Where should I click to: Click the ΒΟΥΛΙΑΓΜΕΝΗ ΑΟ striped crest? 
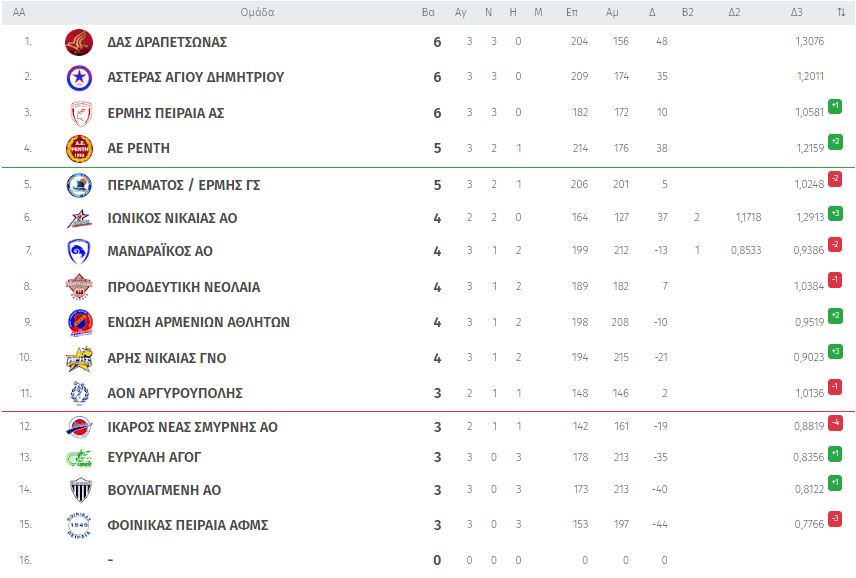[81, 490]
